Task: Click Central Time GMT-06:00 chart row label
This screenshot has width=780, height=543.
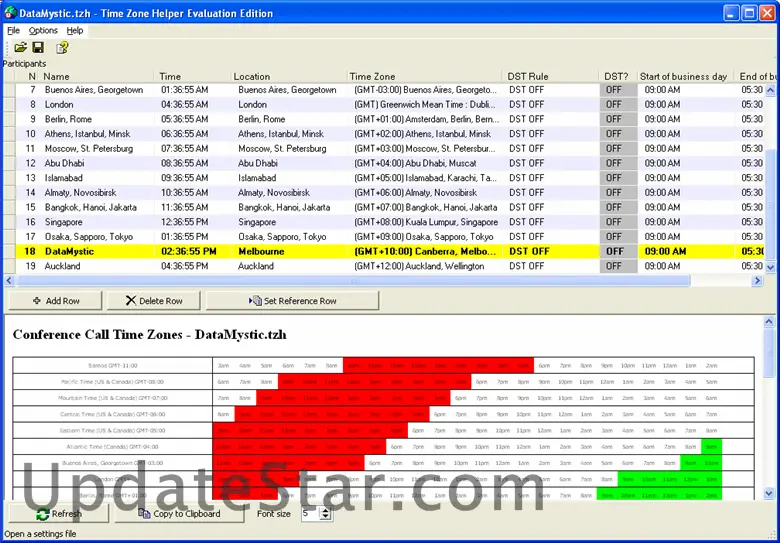Action: point(112,414)
